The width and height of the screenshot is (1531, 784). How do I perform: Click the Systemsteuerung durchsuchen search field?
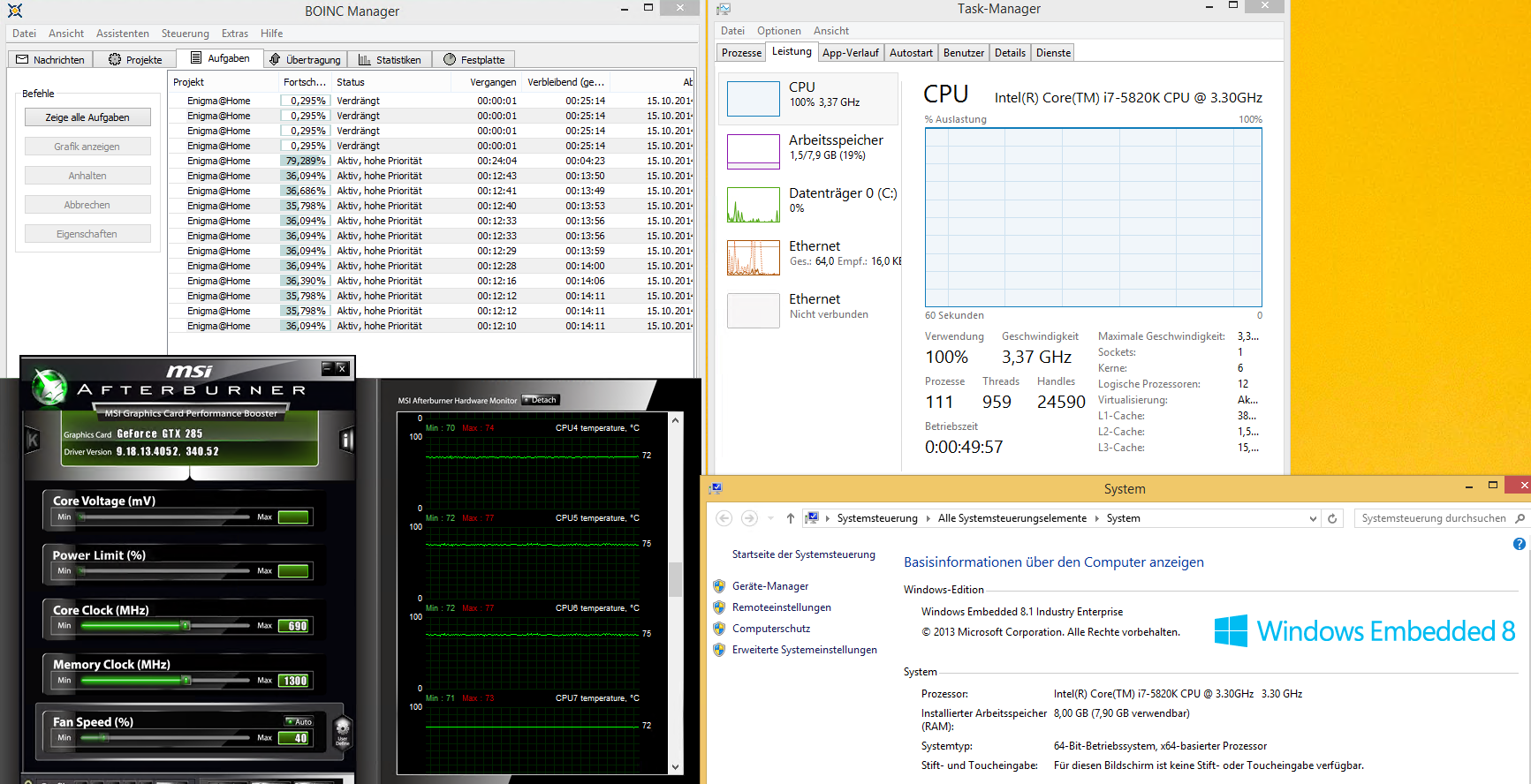1433,518
